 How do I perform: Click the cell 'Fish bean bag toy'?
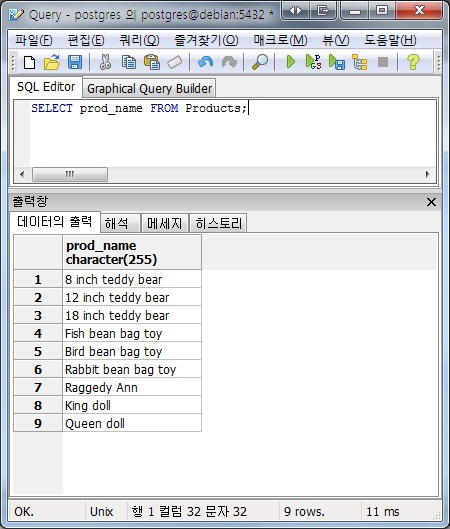coord(132,333)
